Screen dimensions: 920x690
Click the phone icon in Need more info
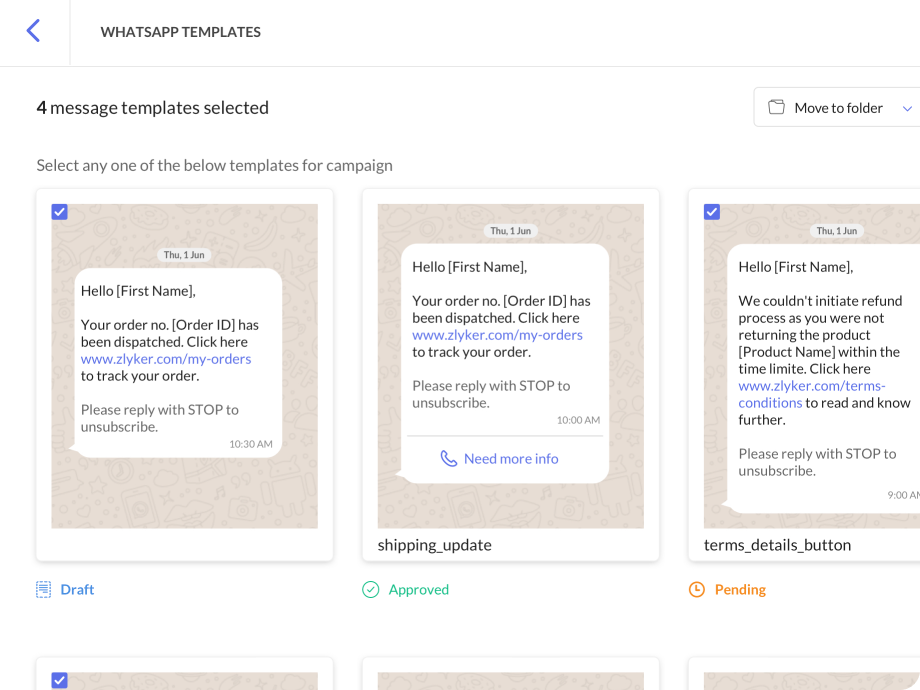(x=449, y=459)
